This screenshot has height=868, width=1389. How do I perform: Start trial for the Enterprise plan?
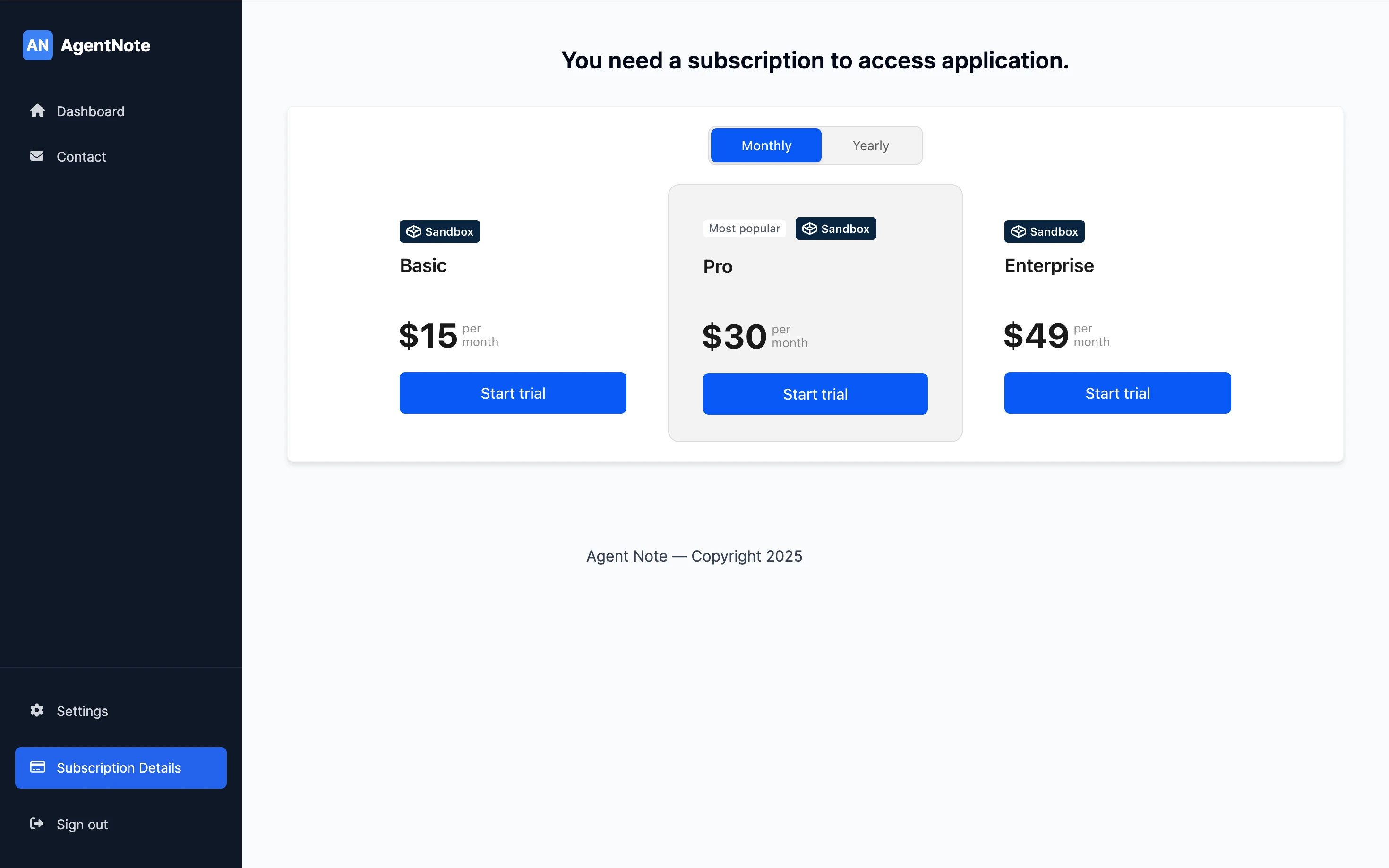tap(1117, 393)
